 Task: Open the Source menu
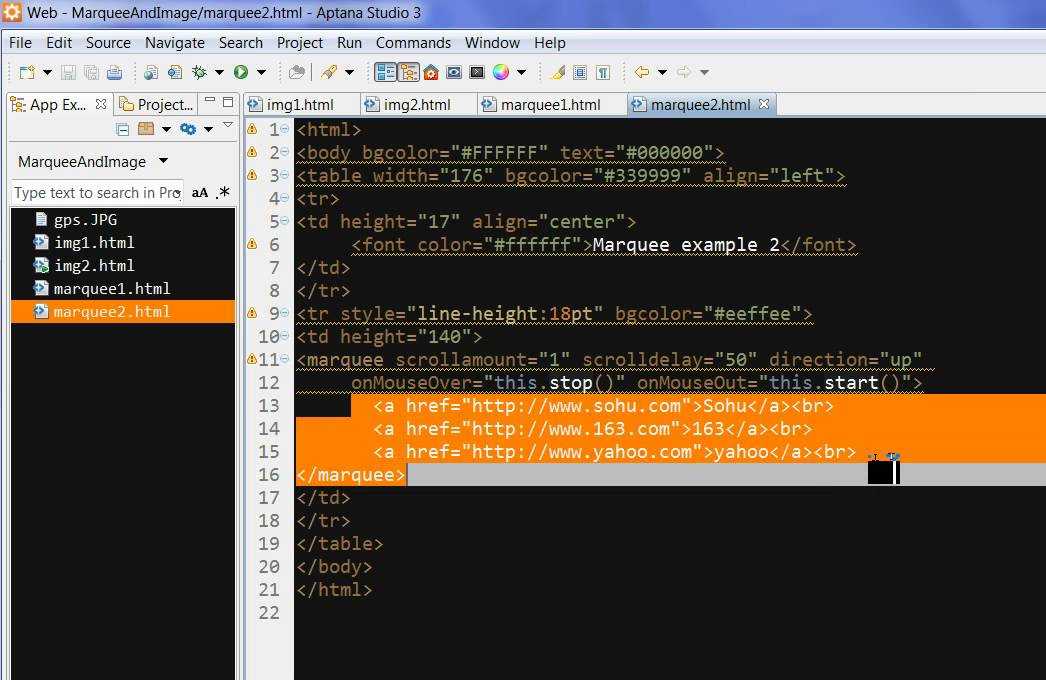coord(108,43)
